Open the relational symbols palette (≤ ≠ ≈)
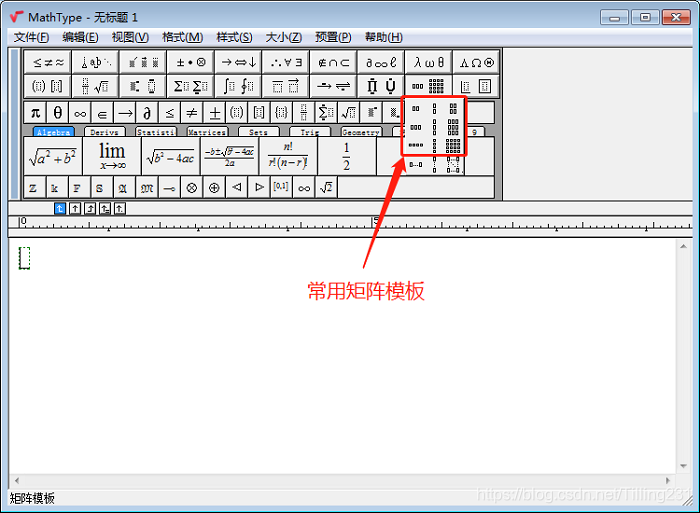The image size is (700, 513). click(x=48, y=63)
